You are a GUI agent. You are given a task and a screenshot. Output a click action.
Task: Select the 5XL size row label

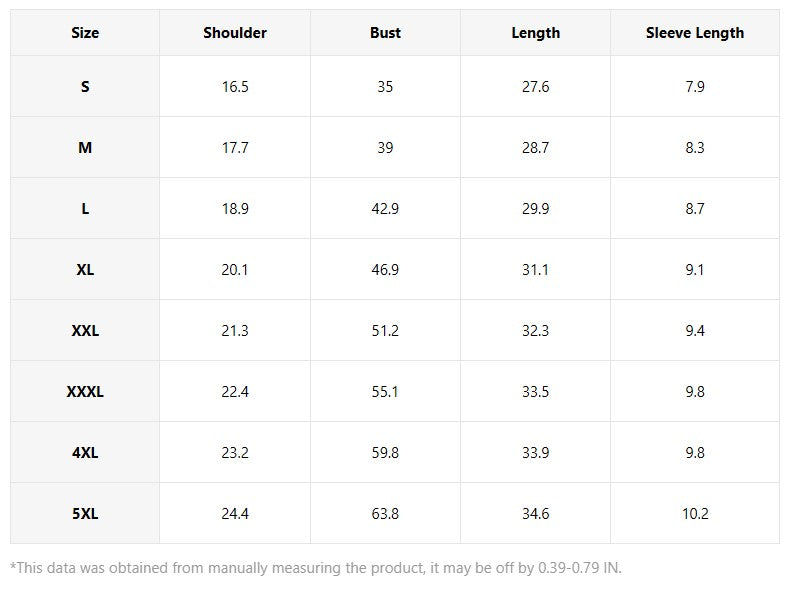click(x=85, y=514)
